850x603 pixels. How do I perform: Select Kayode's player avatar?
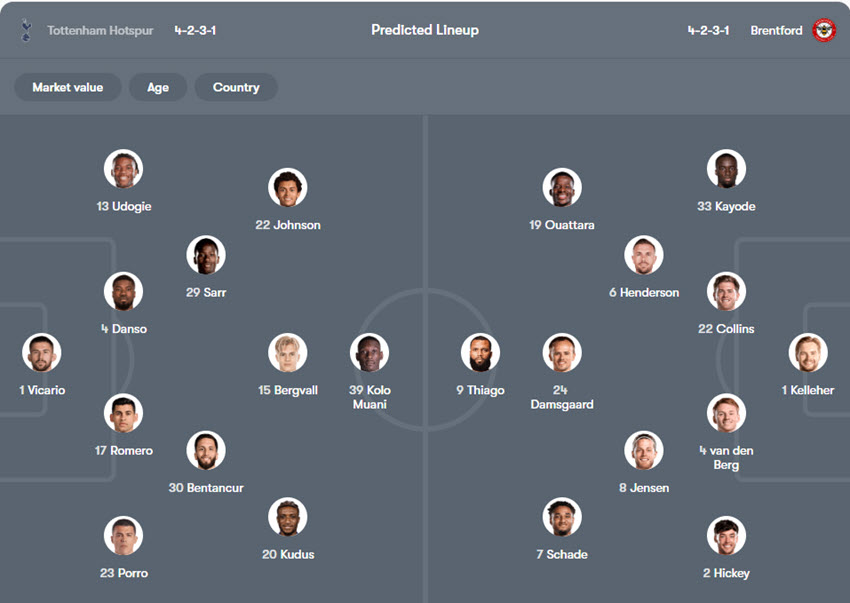coord(726,169)
